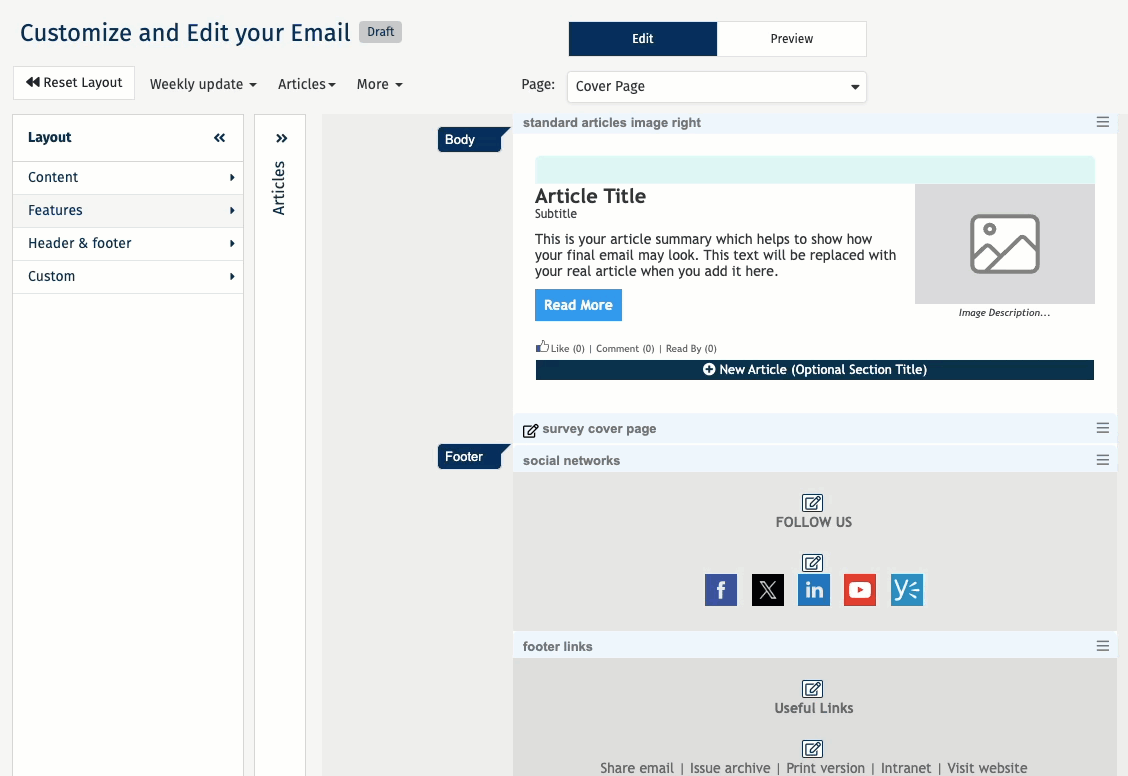Expand the Header & footer layout item
This screenshot has width=1128, height=776.
click(128, 243)
